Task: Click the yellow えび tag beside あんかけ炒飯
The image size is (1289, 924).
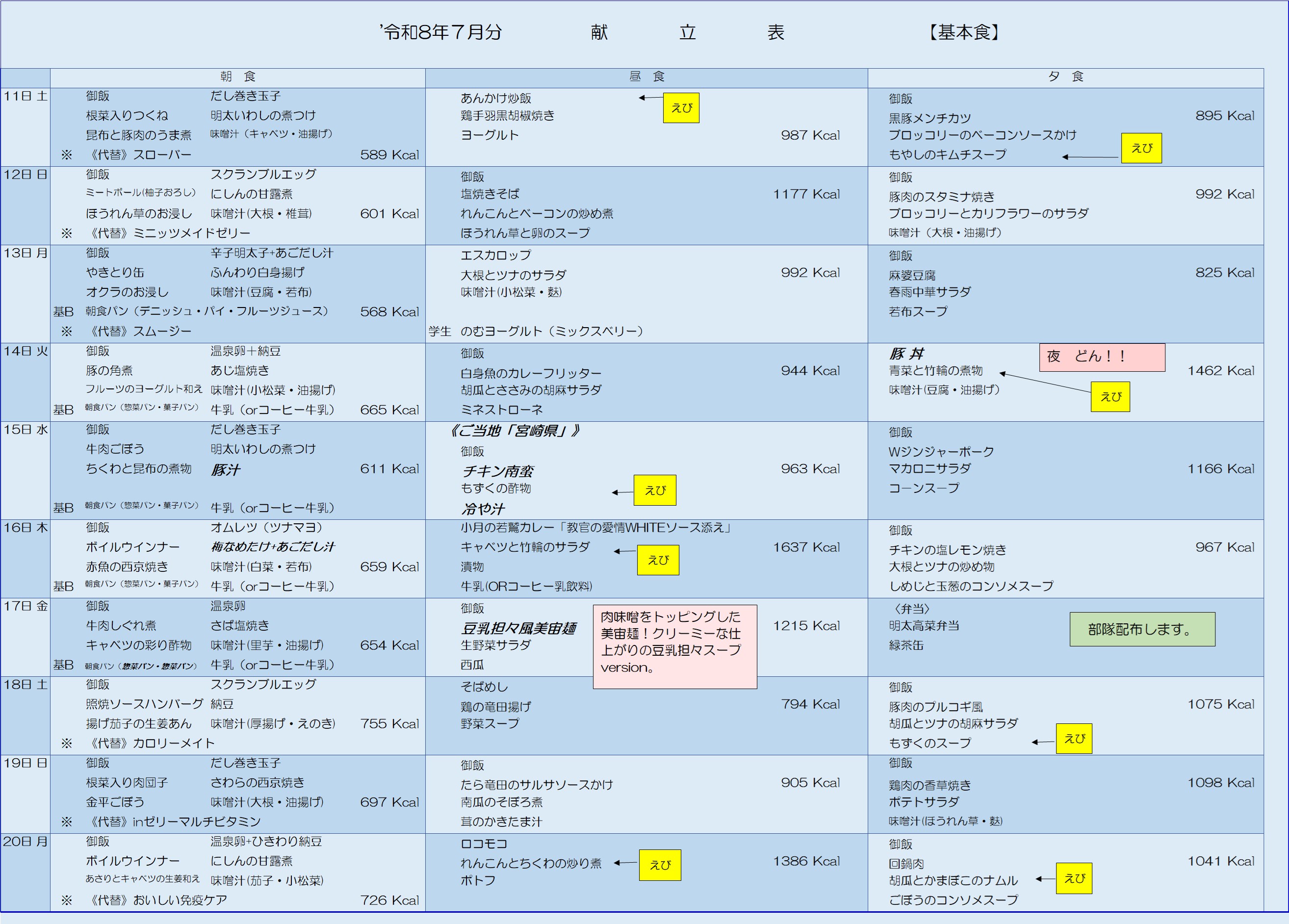Action: click(x=681, y=108)
